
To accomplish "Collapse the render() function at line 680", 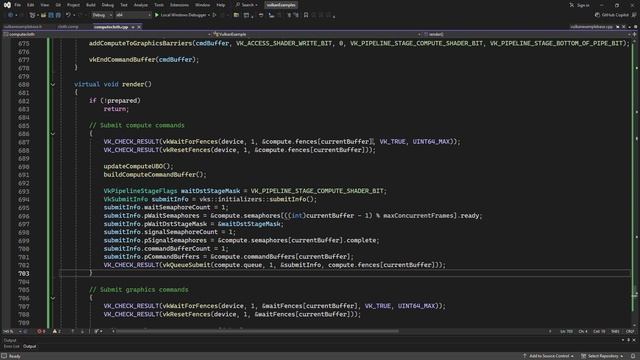I will click(53, 84).
